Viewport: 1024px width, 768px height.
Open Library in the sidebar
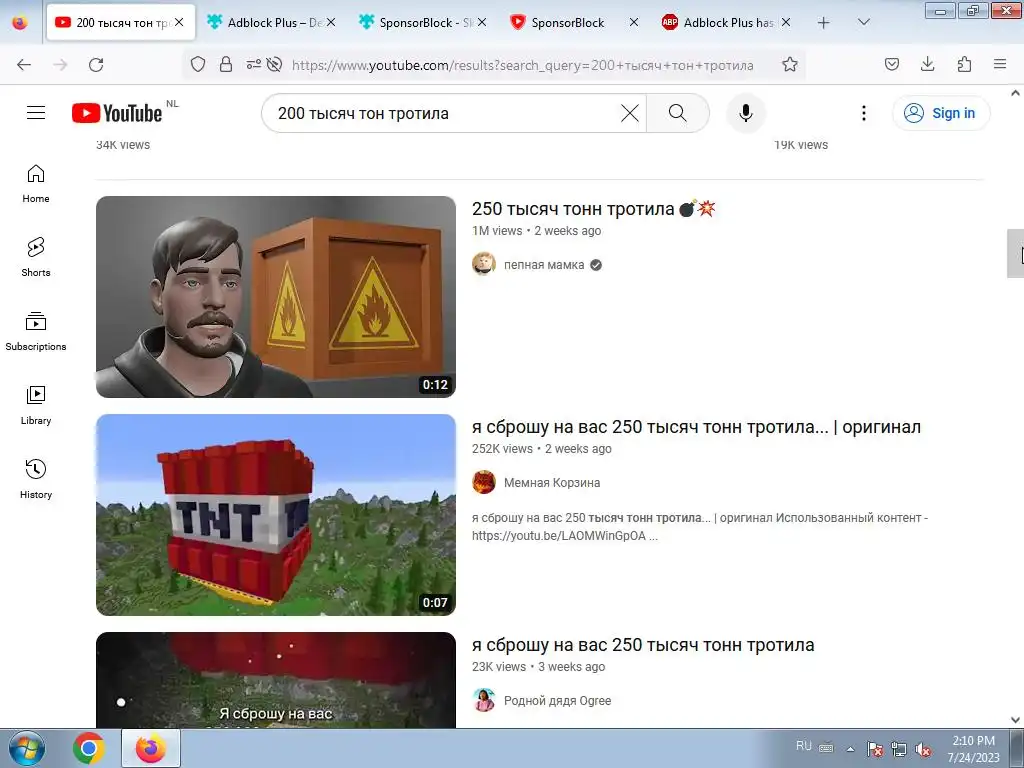(x=36, y=406)
